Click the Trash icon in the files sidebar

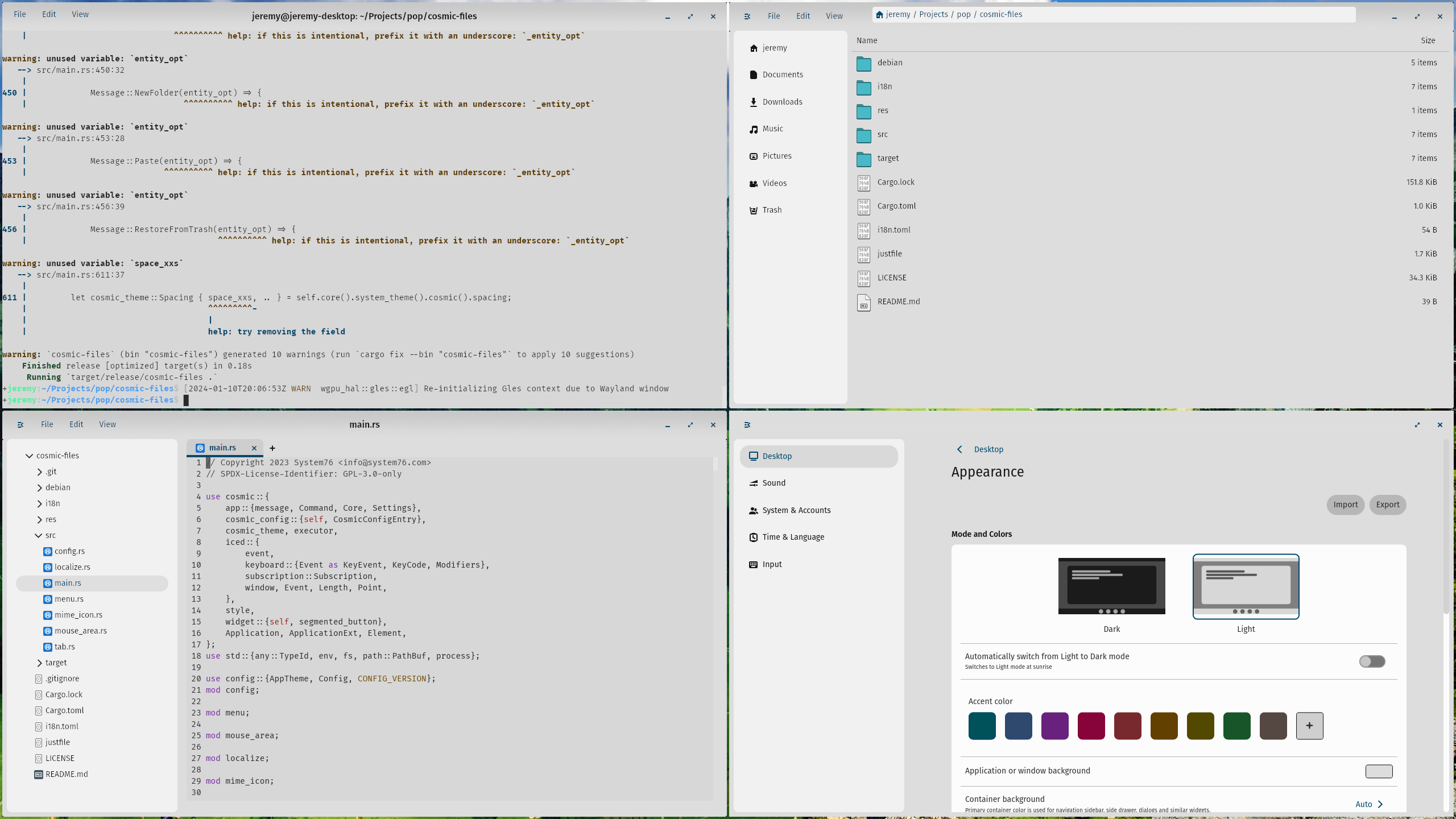click(x=754, y=210)
